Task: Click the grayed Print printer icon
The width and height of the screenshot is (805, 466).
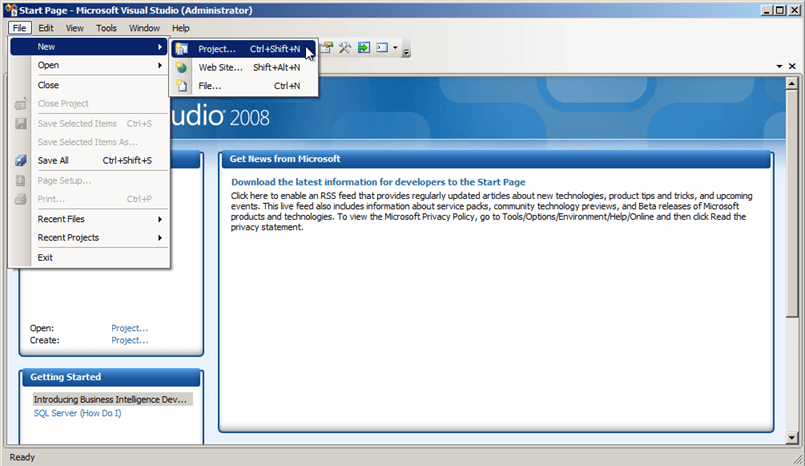Action: pos(21,199)
